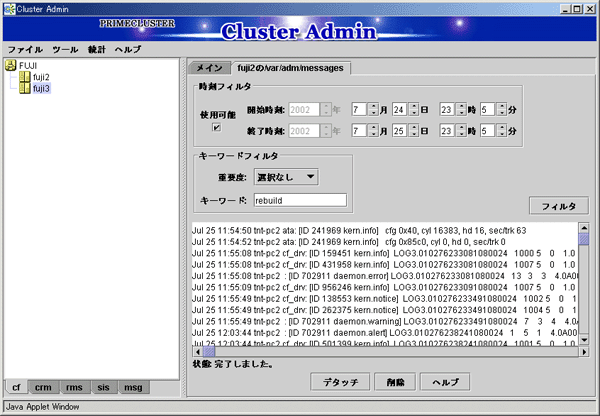Screen dimensions: 600x416
Task: Click the start time month stepper
Action: click(x=373, y=109)
